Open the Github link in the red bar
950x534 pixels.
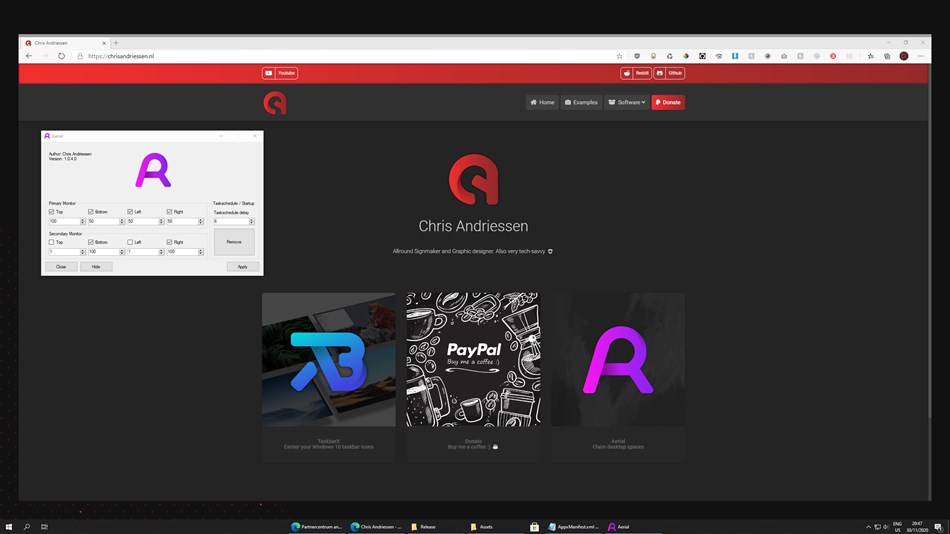(x=669, y=73)
